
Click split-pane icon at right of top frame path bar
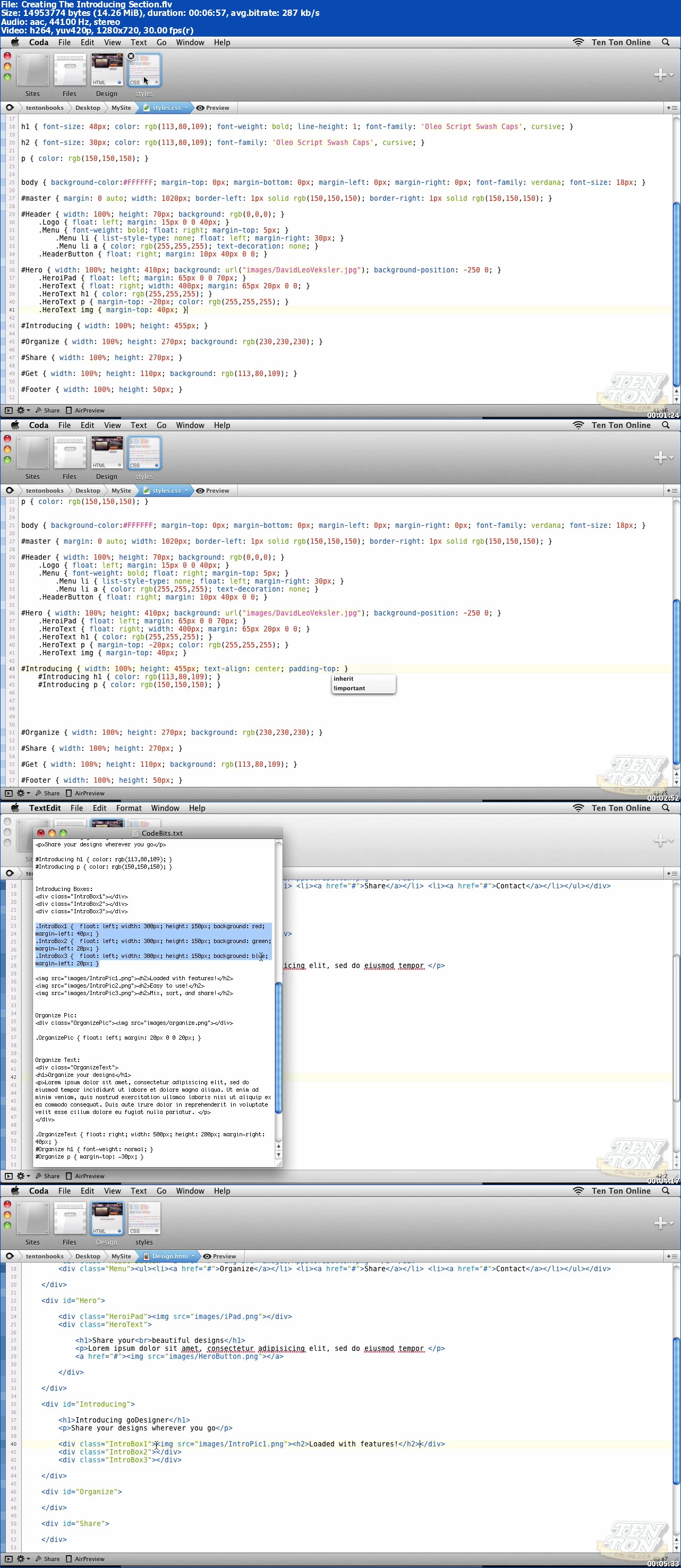tap(672, 108)
